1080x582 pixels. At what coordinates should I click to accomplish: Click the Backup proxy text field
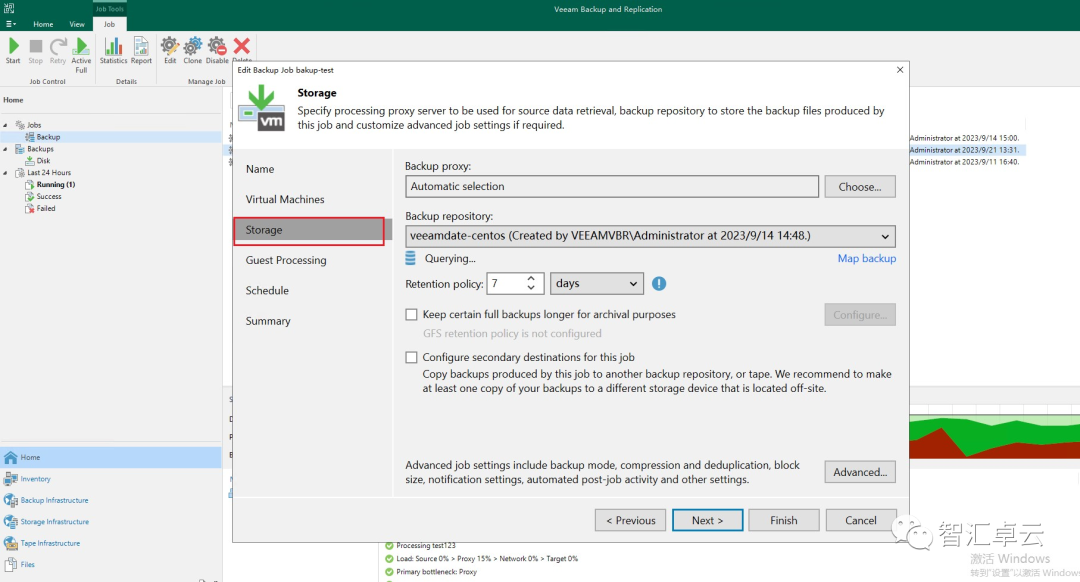[x=612, y=186]
